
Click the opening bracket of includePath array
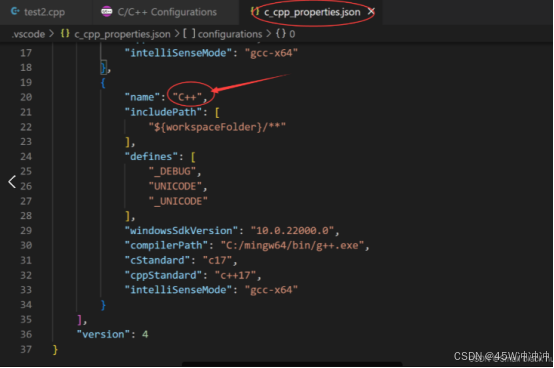pyautogui.click(x=217, y=112)
